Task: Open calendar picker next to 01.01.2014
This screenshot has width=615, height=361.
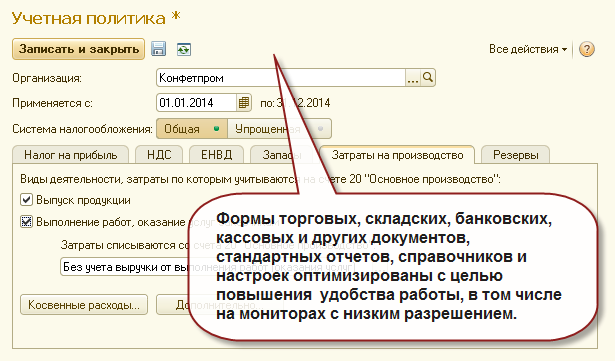Action: [x=244, y=103]
